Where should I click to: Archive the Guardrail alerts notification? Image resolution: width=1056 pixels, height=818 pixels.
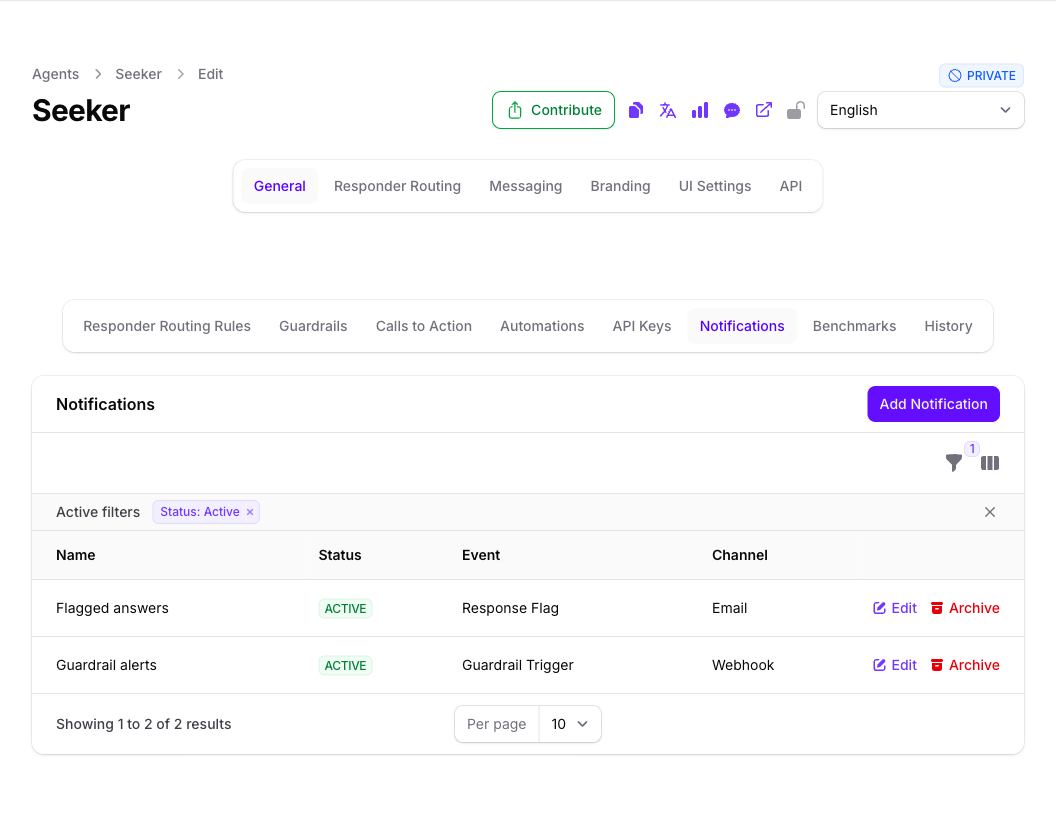[x=965, y=665]
